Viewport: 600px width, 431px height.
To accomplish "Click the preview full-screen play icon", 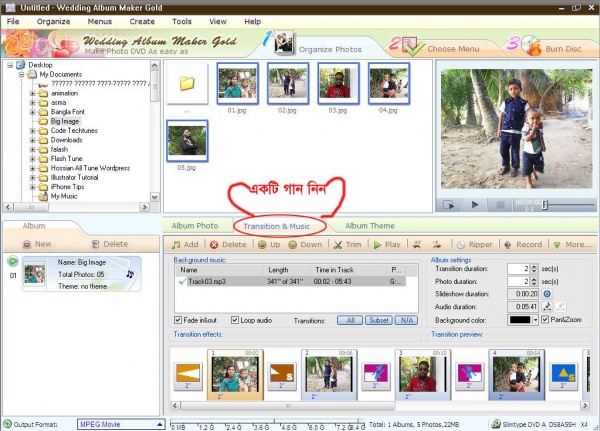I will click(x=448, y=205).
